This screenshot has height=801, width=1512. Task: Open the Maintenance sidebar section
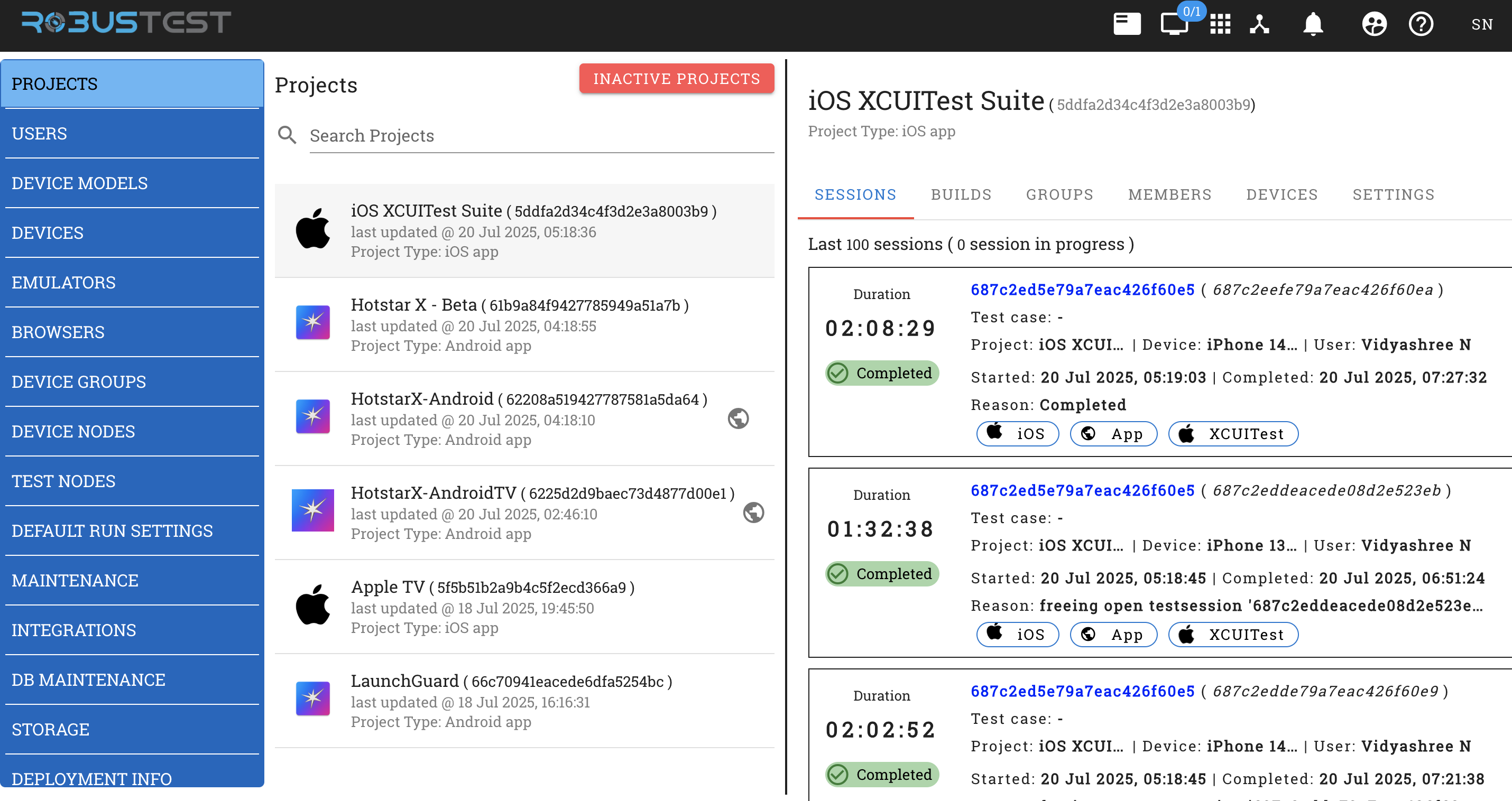132,580
